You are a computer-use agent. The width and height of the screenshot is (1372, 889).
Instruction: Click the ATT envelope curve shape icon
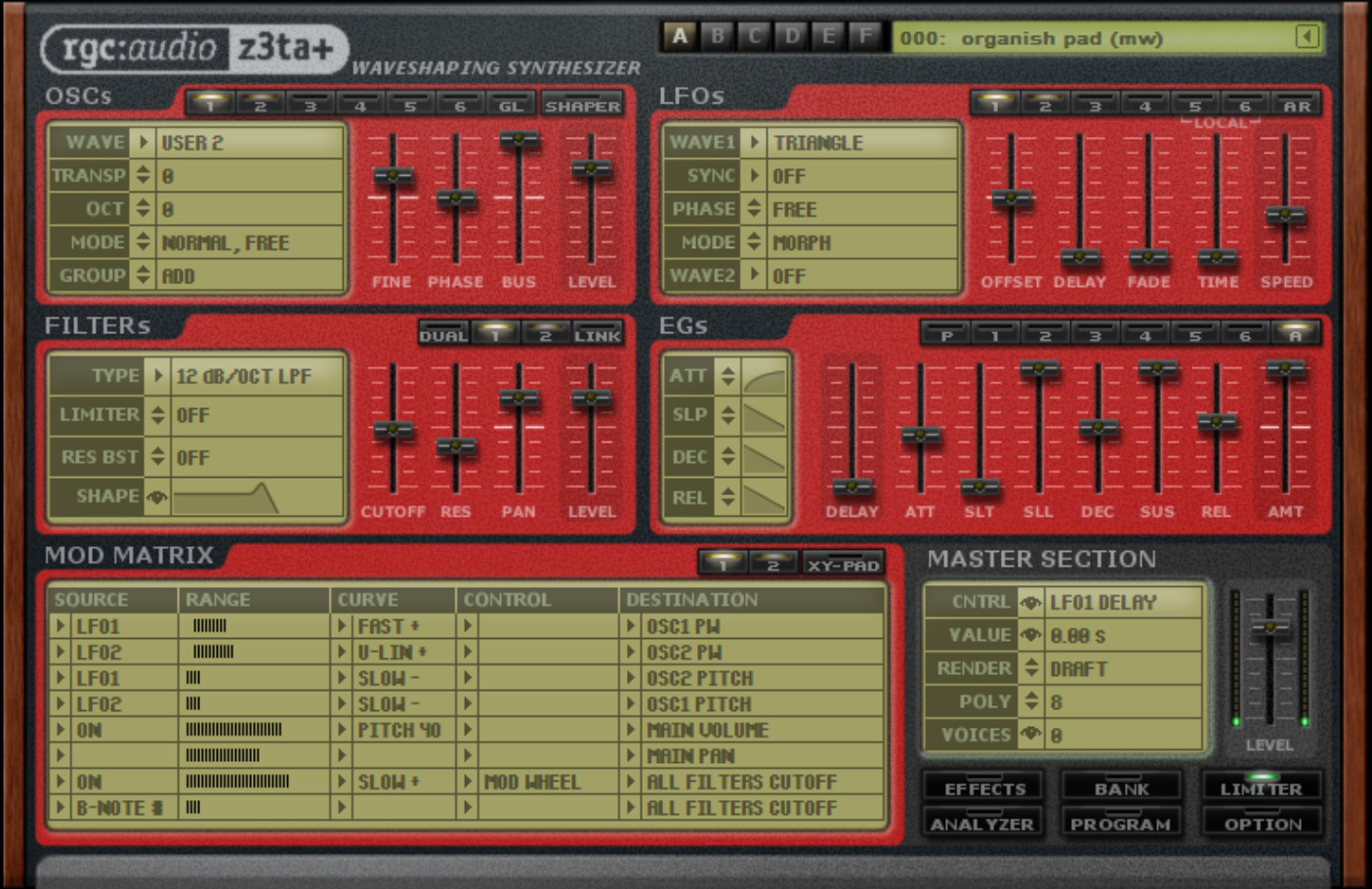click(764, 376)
